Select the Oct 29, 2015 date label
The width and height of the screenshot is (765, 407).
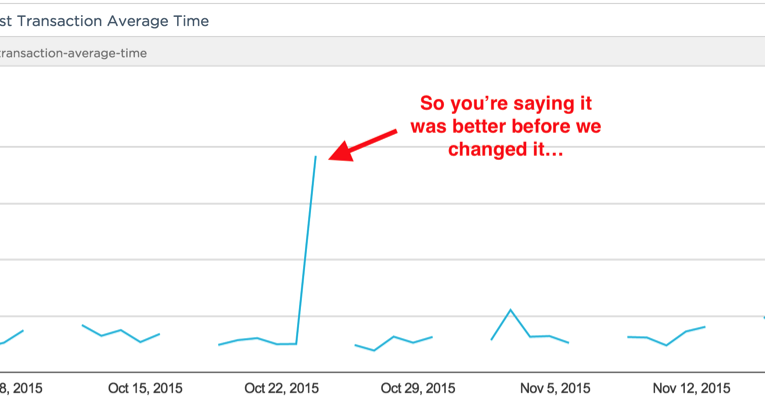418,387
